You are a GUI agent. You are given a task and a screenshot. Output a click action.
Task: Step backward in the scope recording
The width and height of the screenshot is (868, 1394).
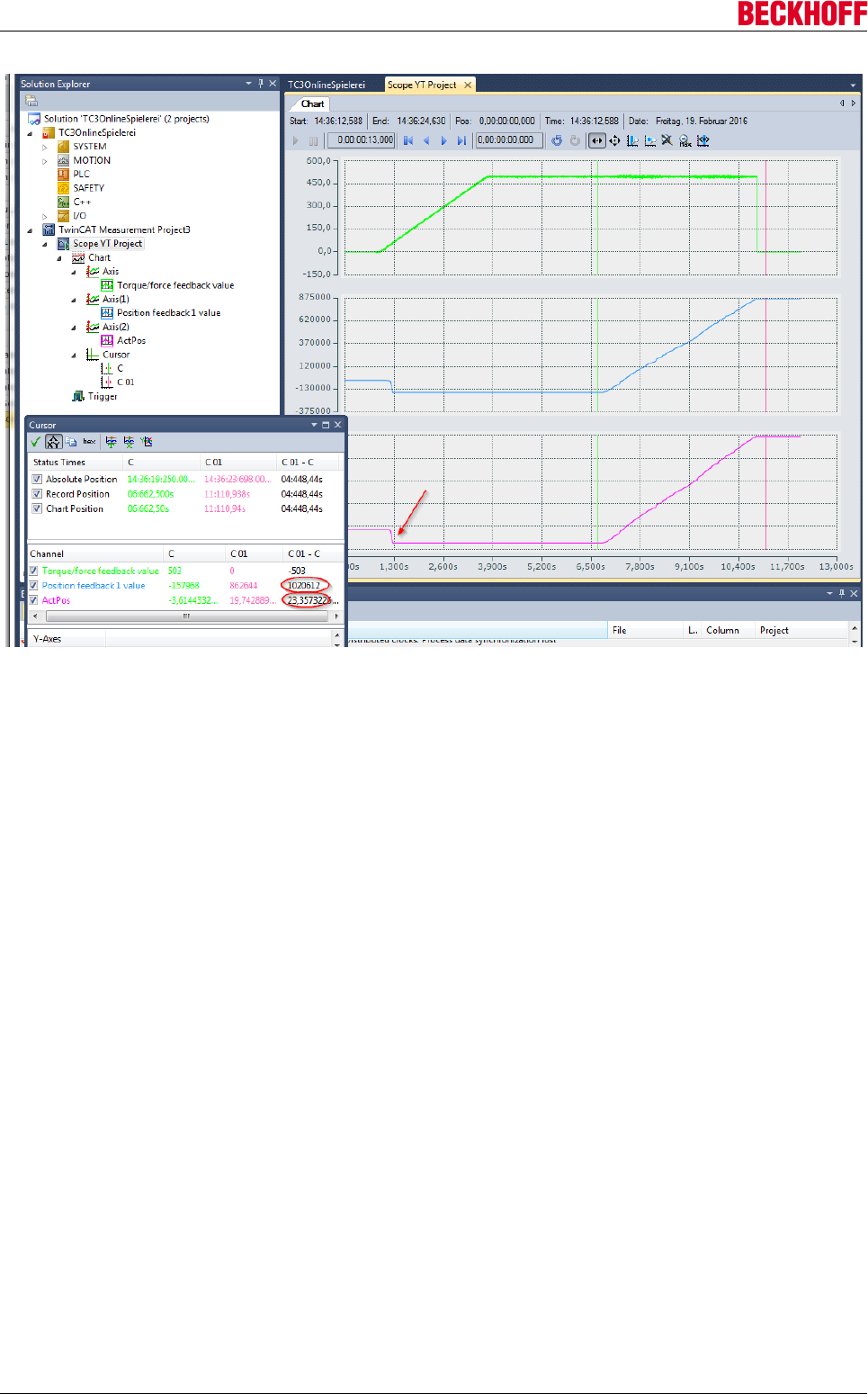[426, 140]
